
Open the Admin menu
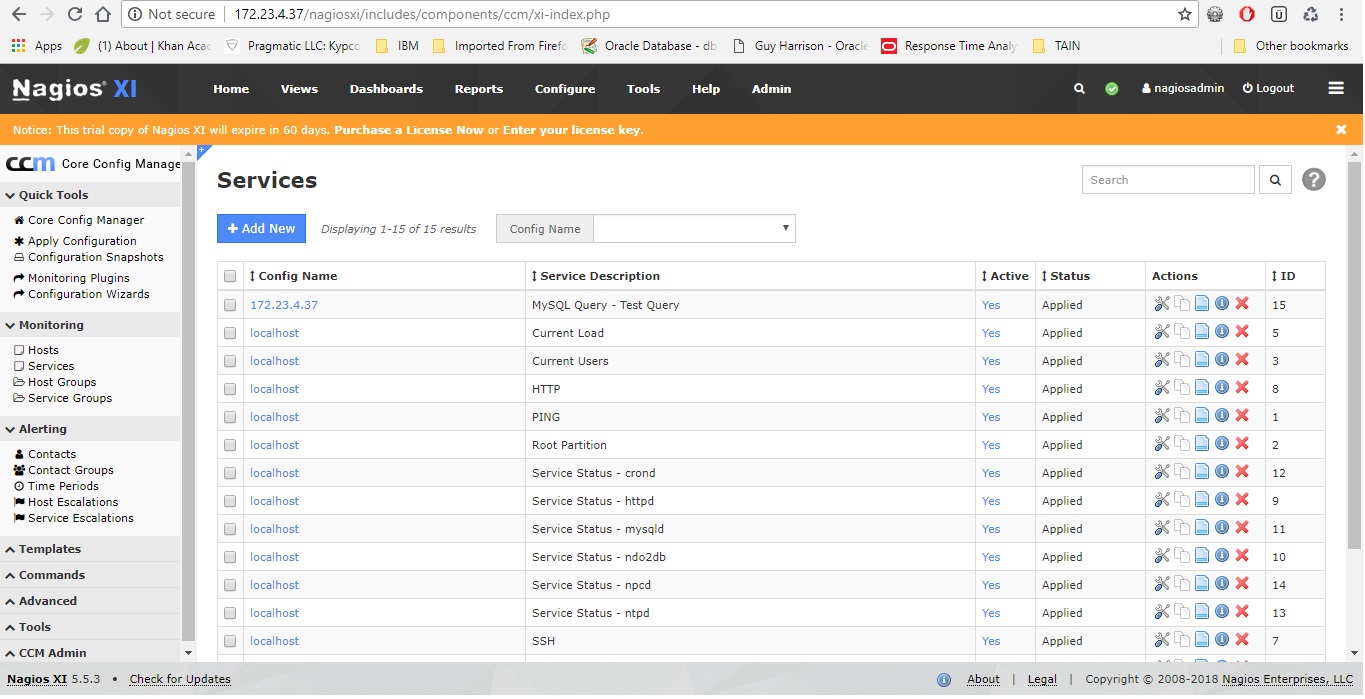[x=771, y=89]
